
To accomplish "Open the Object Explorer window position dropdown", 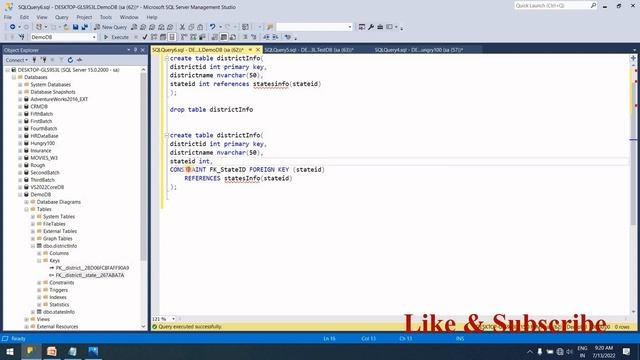I will point(129,50).
